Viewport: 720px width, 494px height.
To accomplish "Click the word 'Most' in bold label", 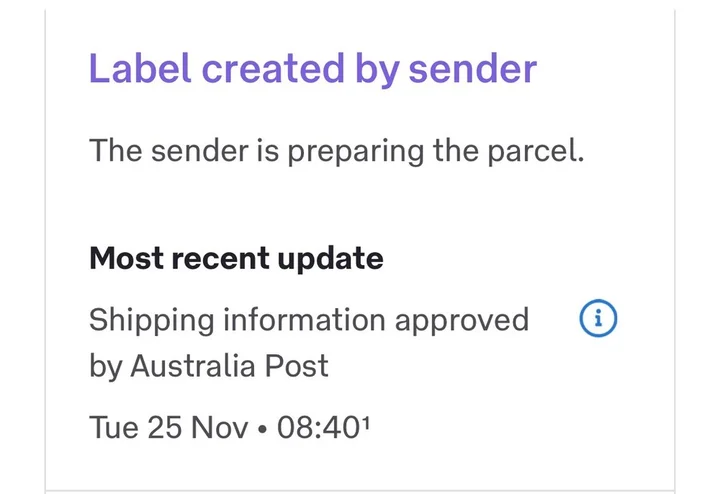I will click(124, 259).
